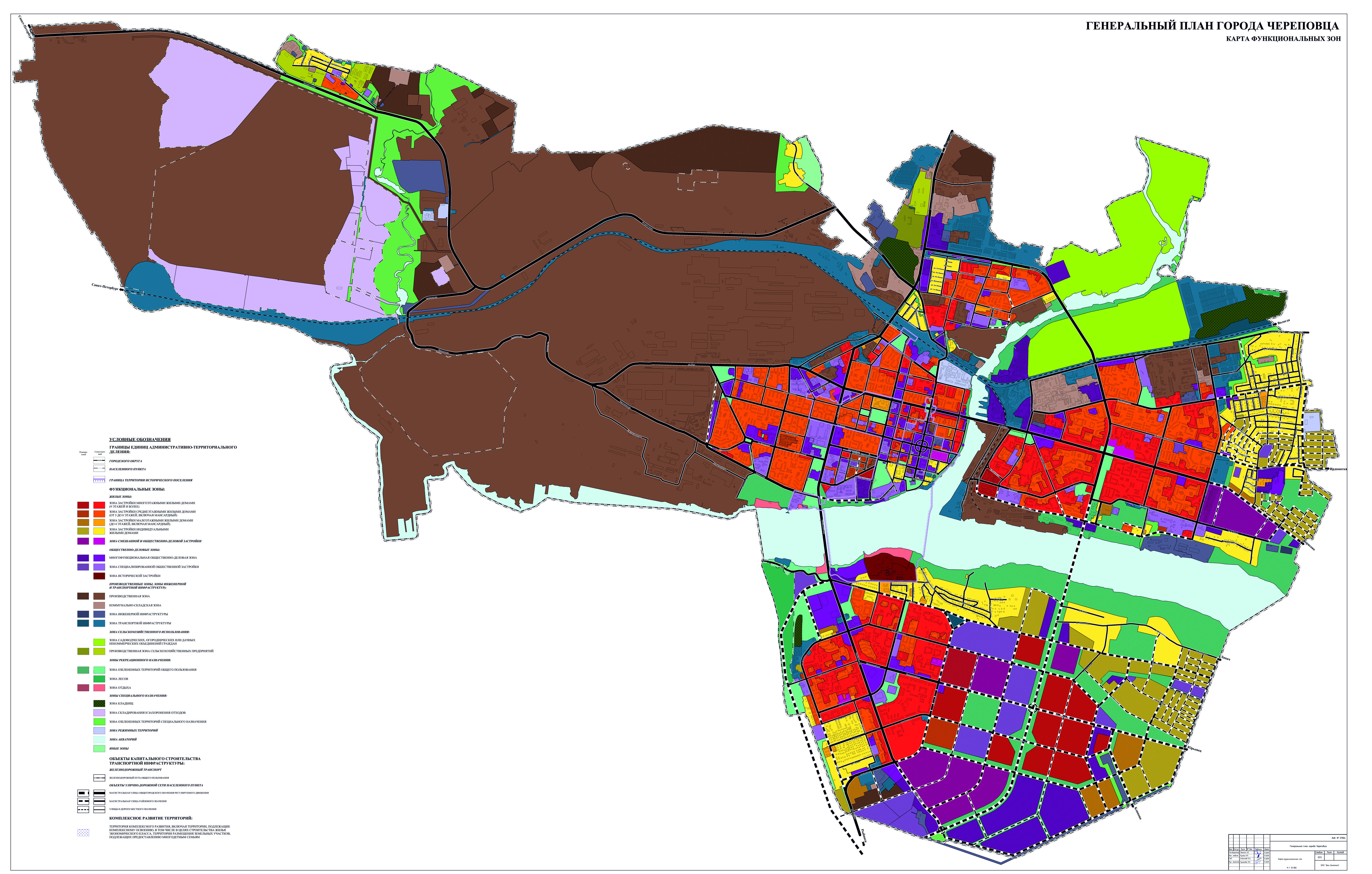Select solid pink recreation zone swatch

(99, 688)
